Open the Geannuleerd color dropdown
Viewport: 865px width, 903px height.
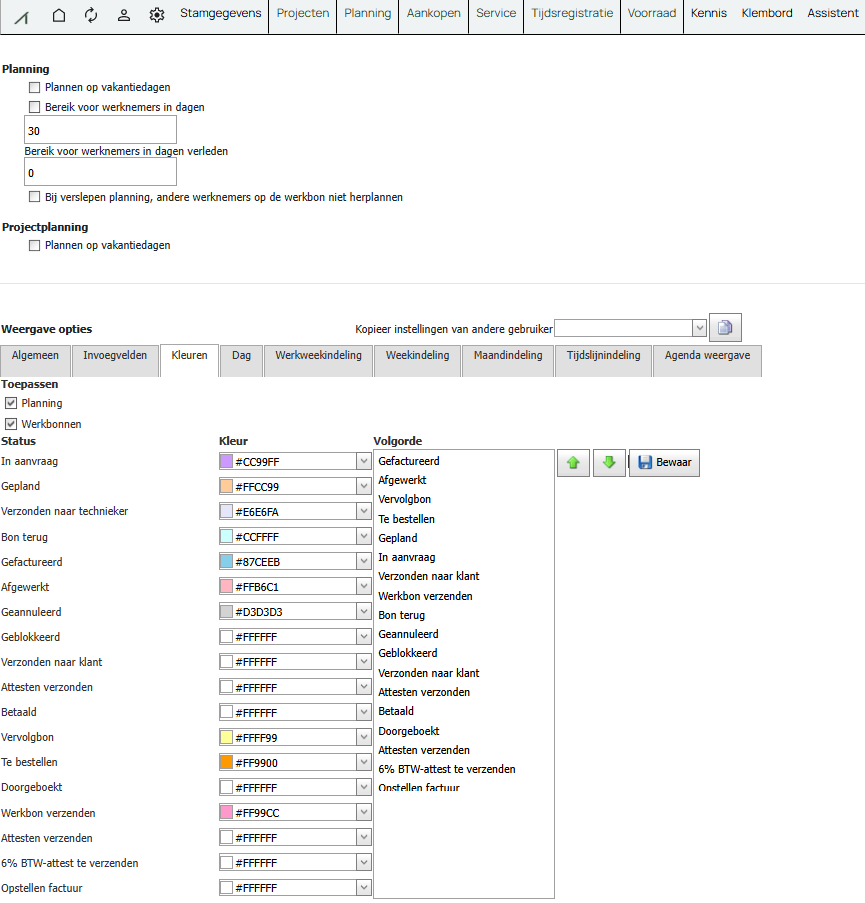click(x=363, y=612)
